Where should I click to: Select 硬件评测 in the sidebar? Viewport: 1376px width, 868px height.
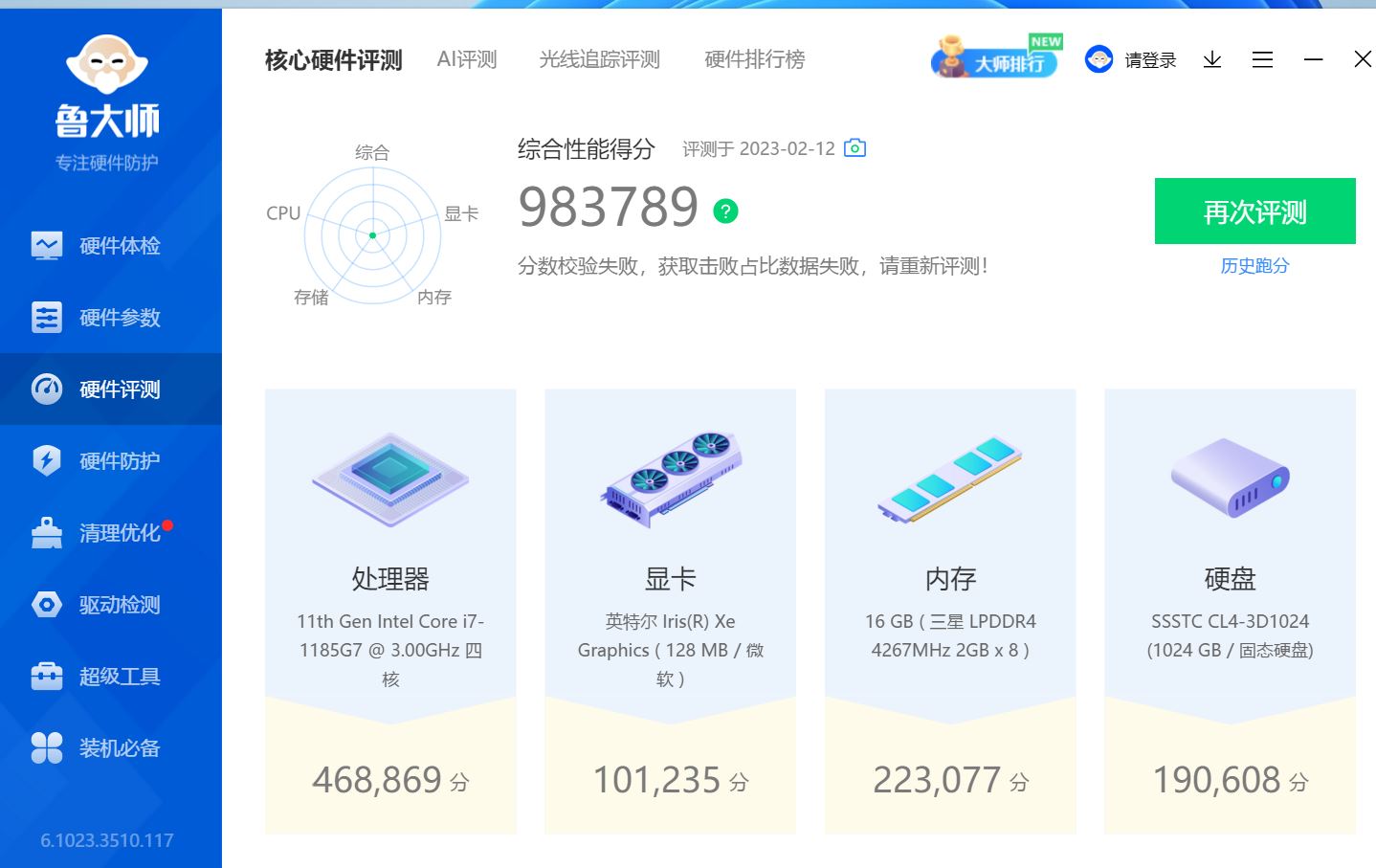pos(111,389)
